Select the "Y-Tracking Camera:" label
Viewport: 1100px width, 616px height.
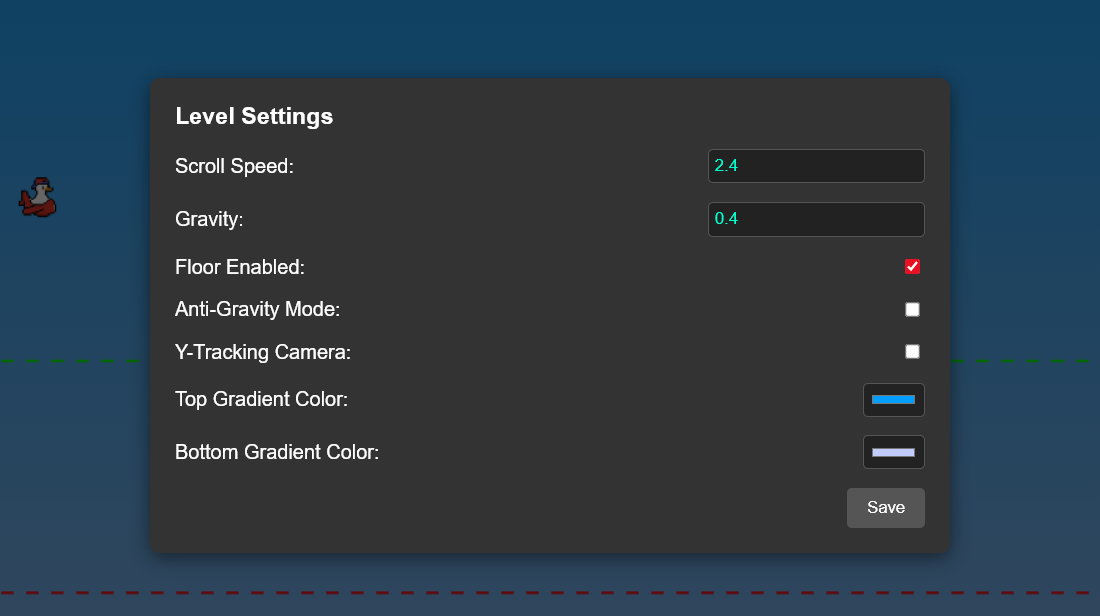[263, 352]
